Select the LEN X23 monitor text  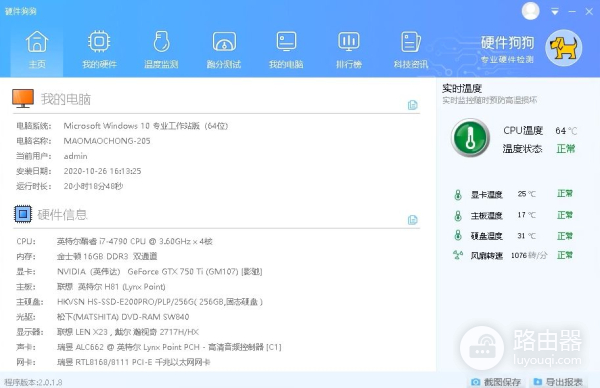click(127, 332)
